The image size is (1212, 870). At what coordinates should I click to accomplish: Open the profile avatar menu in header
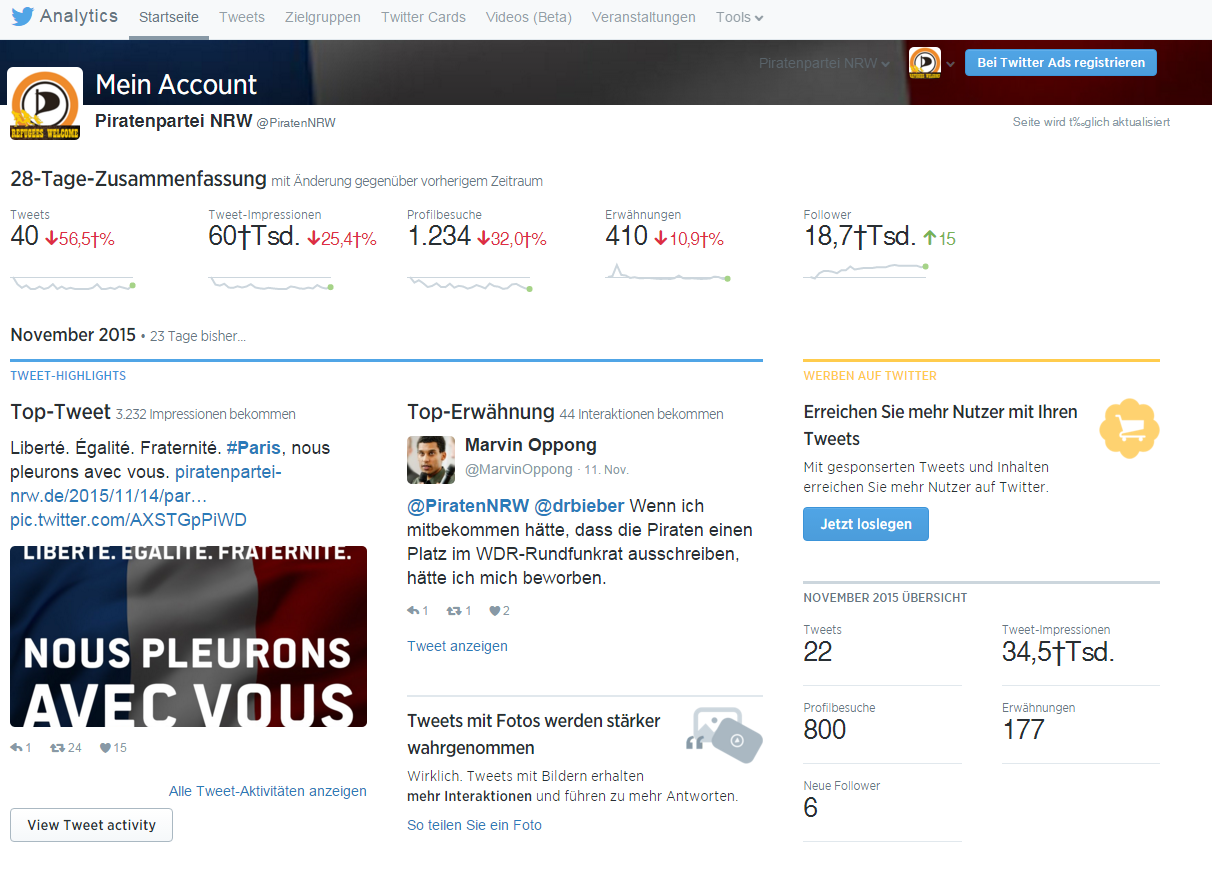point(931,63)
